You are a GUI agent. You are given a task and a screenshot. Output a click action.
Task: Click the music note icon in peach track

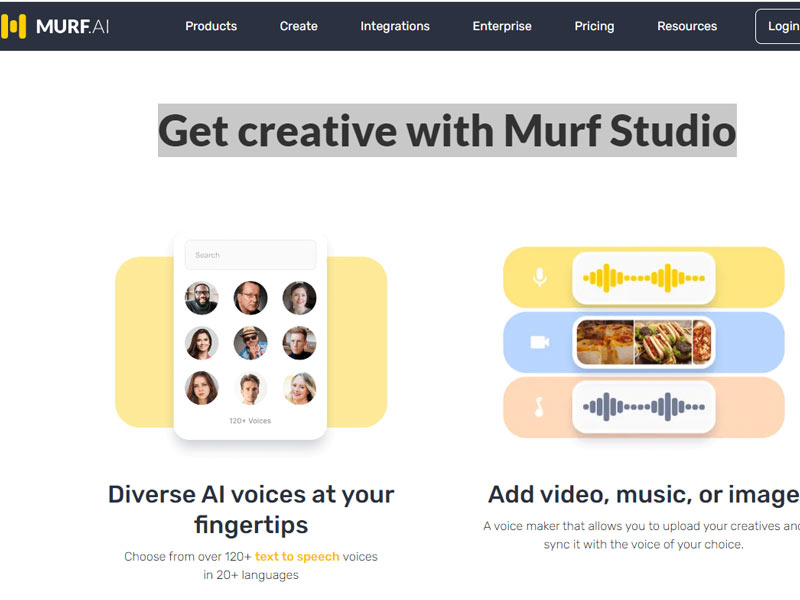[539, 407]
